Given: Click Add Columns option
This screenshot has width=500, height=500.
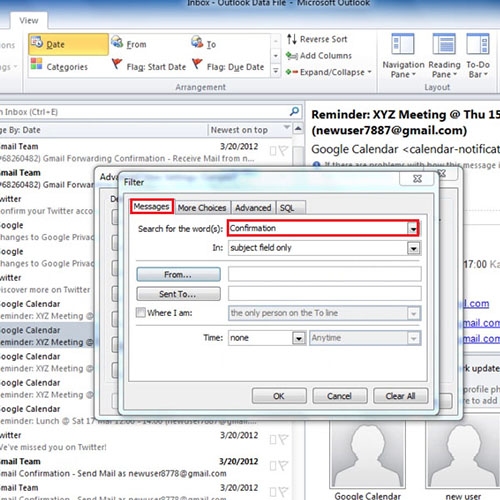Looking at the screenshot, I should (319, 56).
